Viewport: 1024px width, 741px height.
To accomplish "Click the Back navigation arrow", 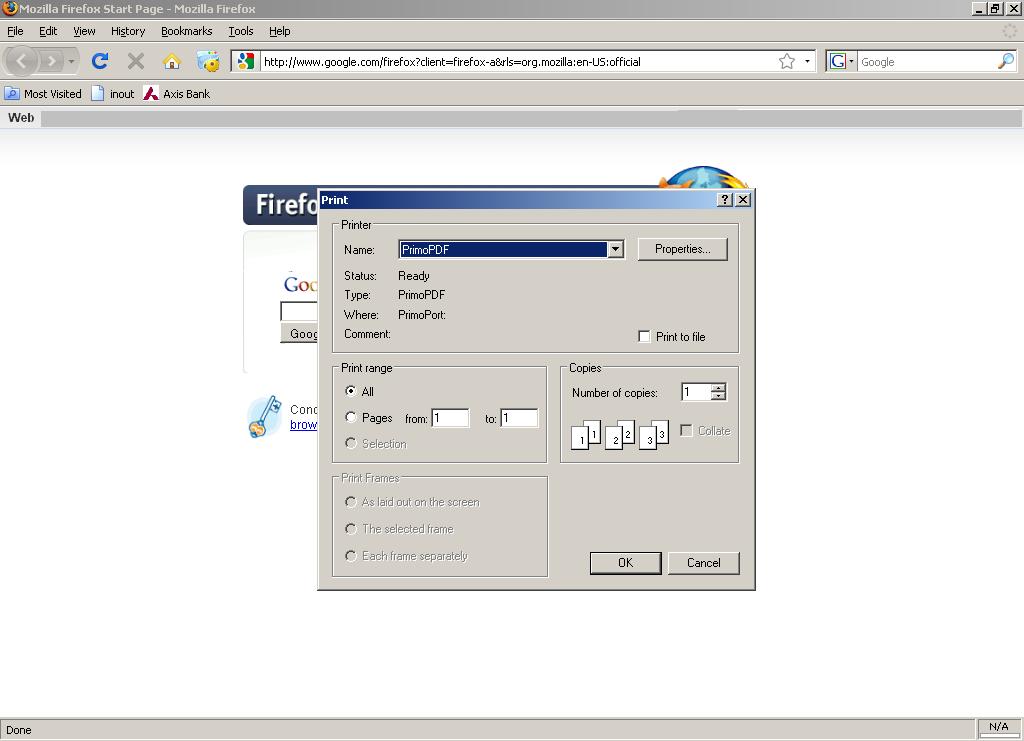I will (21, 61).
